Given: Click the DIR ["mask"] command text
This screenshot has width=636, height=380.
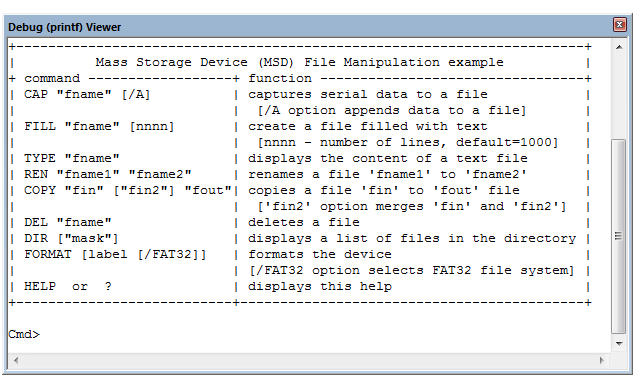Looking at the screenshot, I should (x=71, y=238).
